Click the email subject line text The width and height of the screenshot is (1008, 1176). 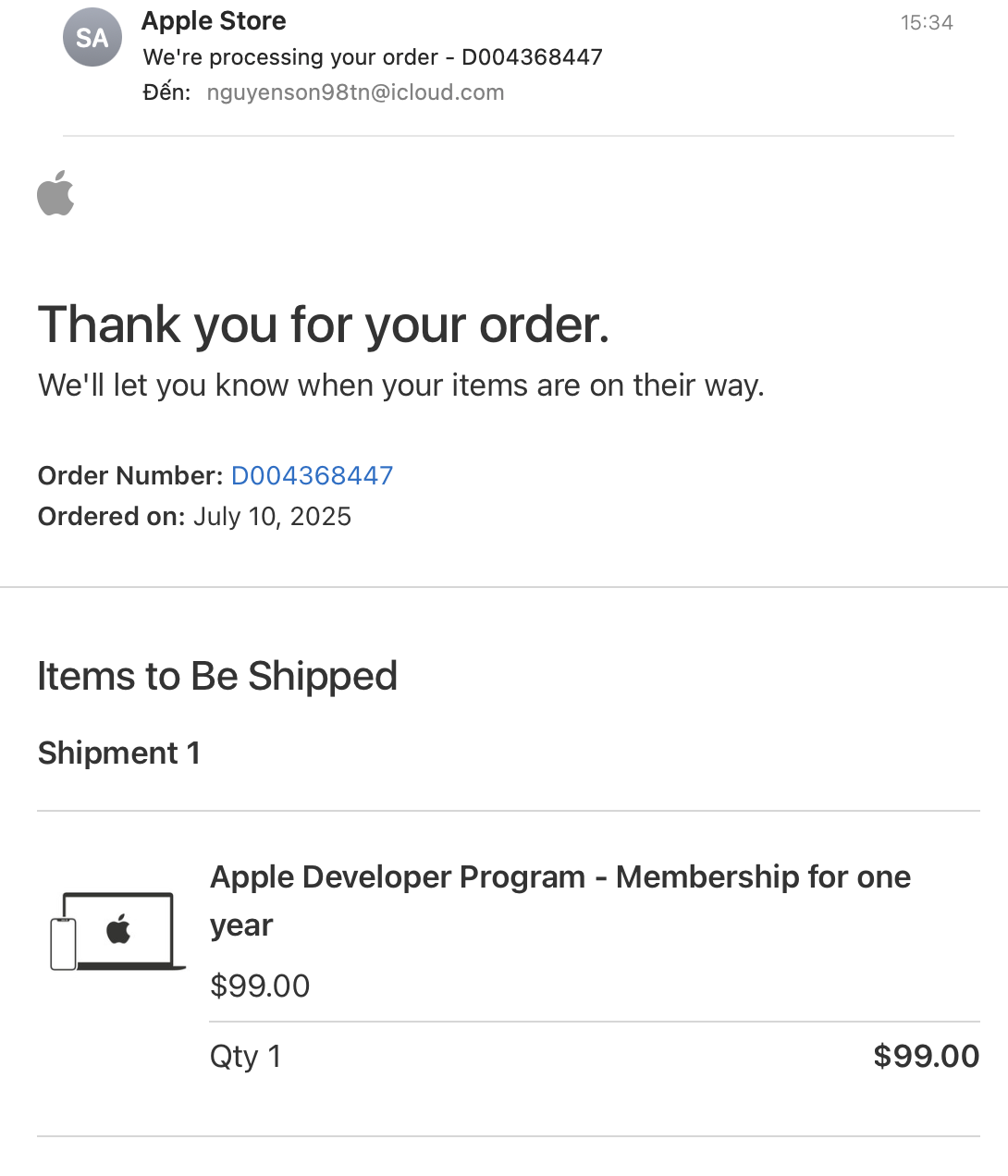(x=373, y=57)
